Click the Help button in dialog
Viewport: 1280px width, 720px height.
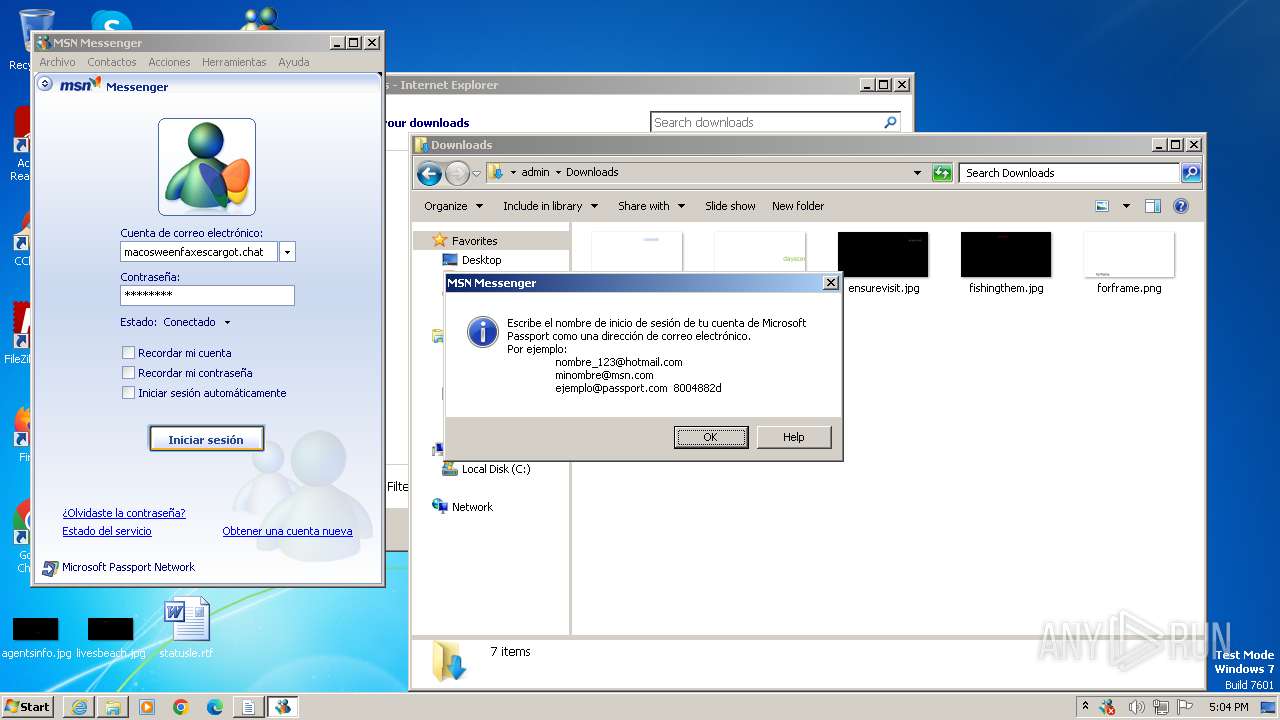coord(794,437)
